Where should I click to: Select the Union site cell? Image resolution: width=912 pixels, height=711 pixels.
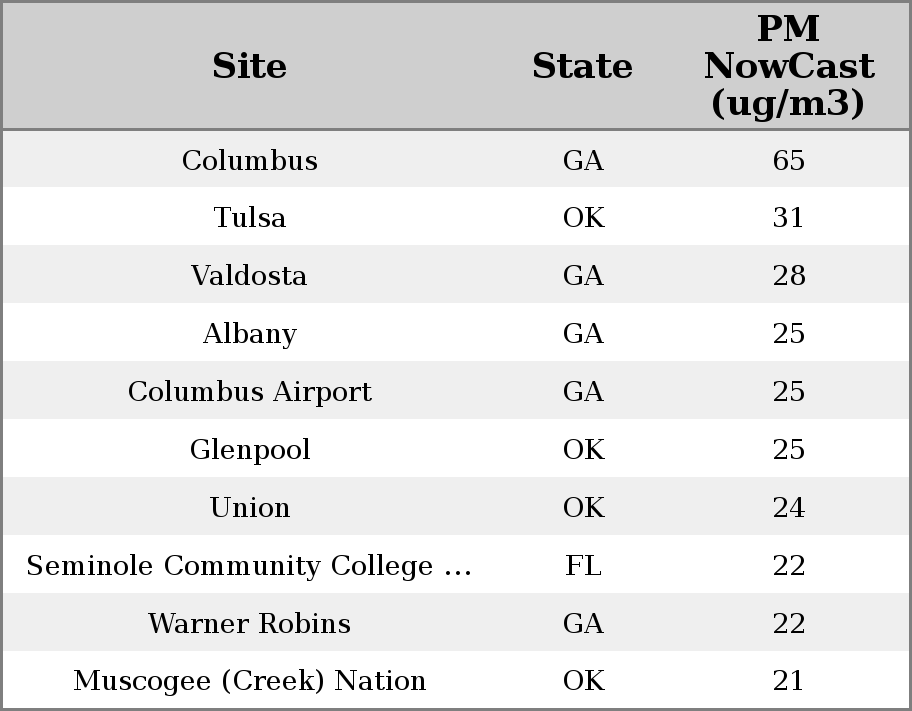click(250, 508)
